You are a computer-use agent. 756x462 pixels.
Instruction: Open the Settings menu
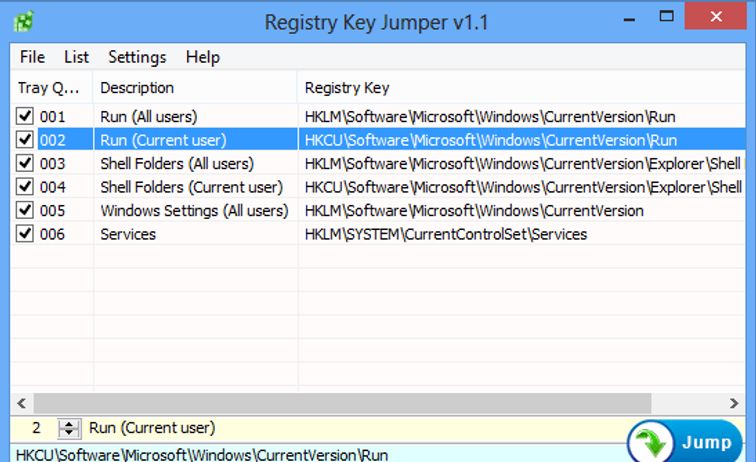[x=137, y=57]
